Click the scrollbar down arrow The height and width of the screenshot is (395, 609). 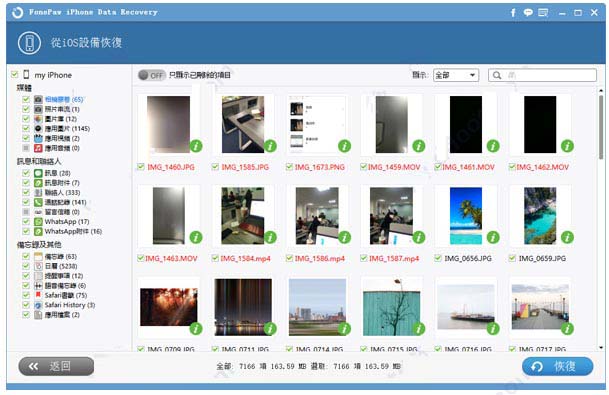(601, 348)
